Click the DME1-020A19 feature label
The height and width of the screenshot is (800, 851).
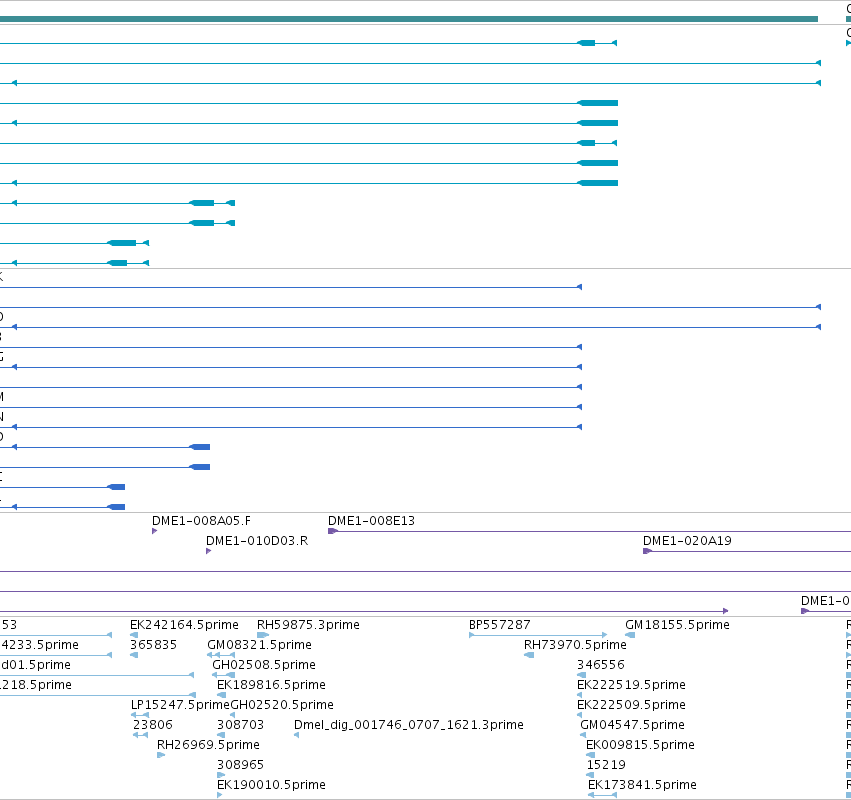687,541
